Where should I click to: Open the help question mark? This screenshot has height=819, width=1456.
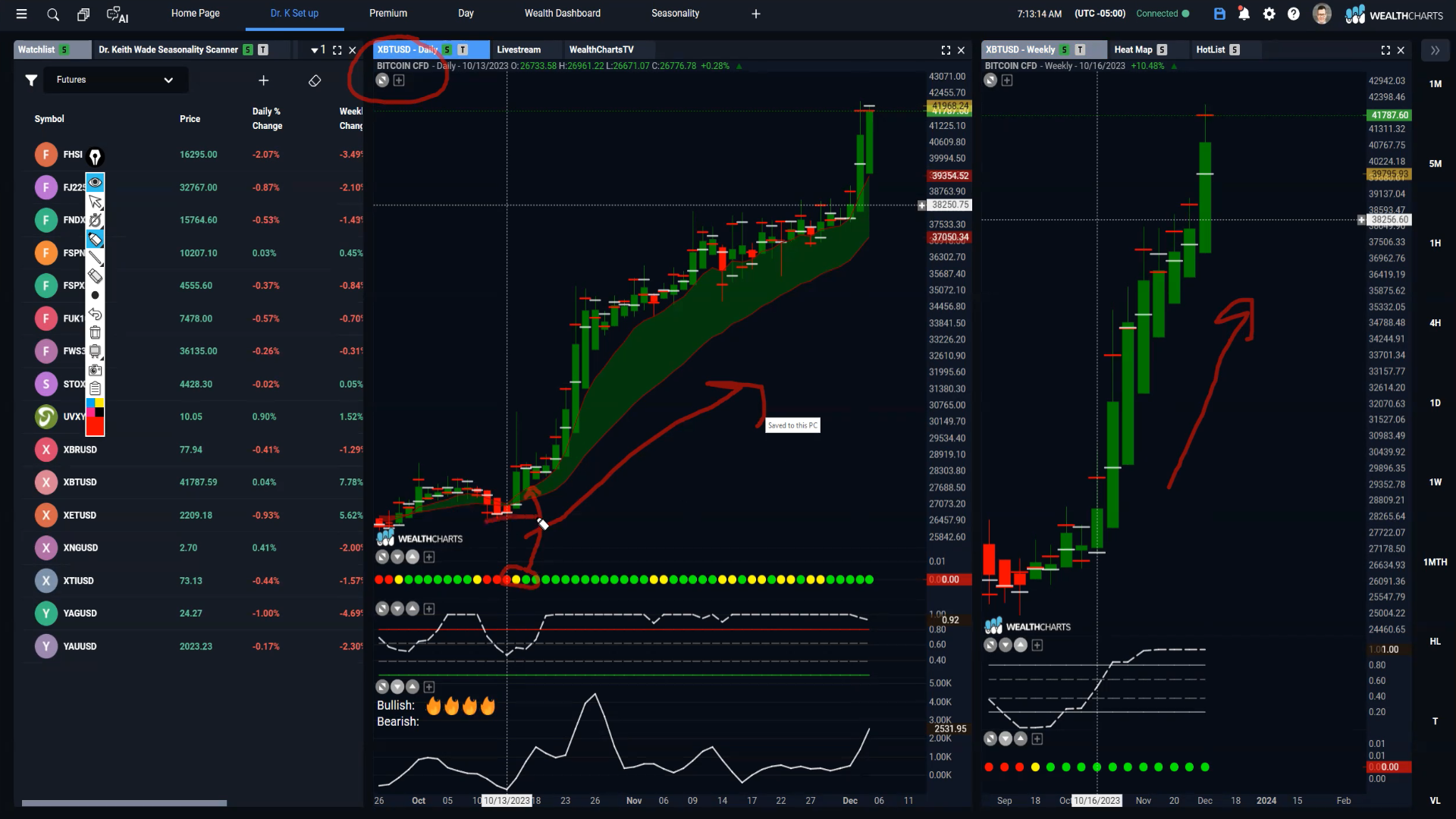(x=1294, y=14)
